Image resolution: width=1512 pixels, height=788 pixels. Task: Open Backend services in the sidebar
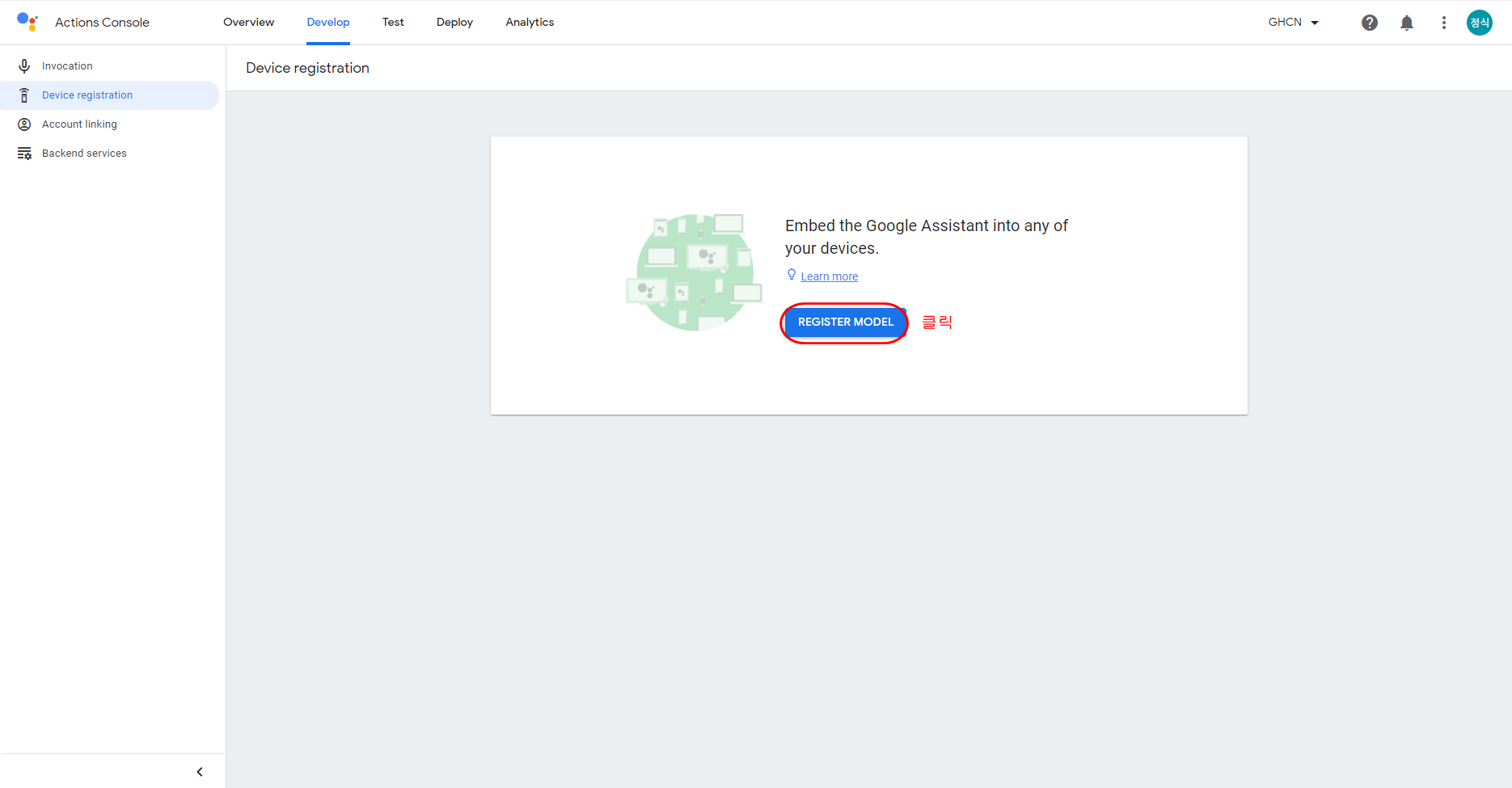109,154
